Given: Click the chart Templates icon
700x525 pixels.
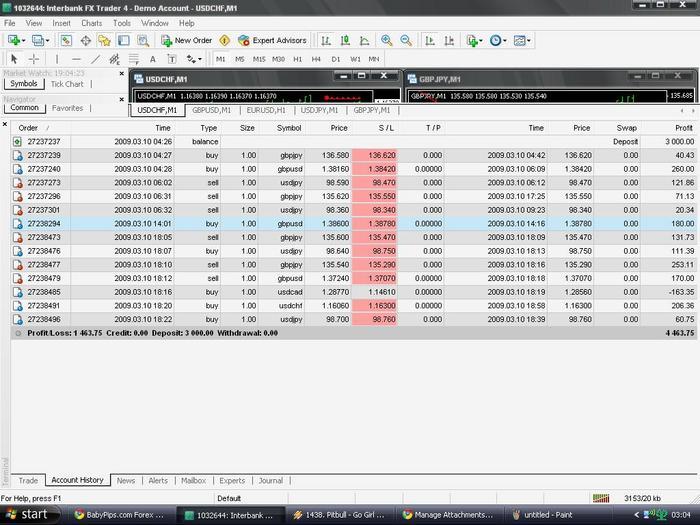Looking at the screenshot, I should [x=519, y=41].
